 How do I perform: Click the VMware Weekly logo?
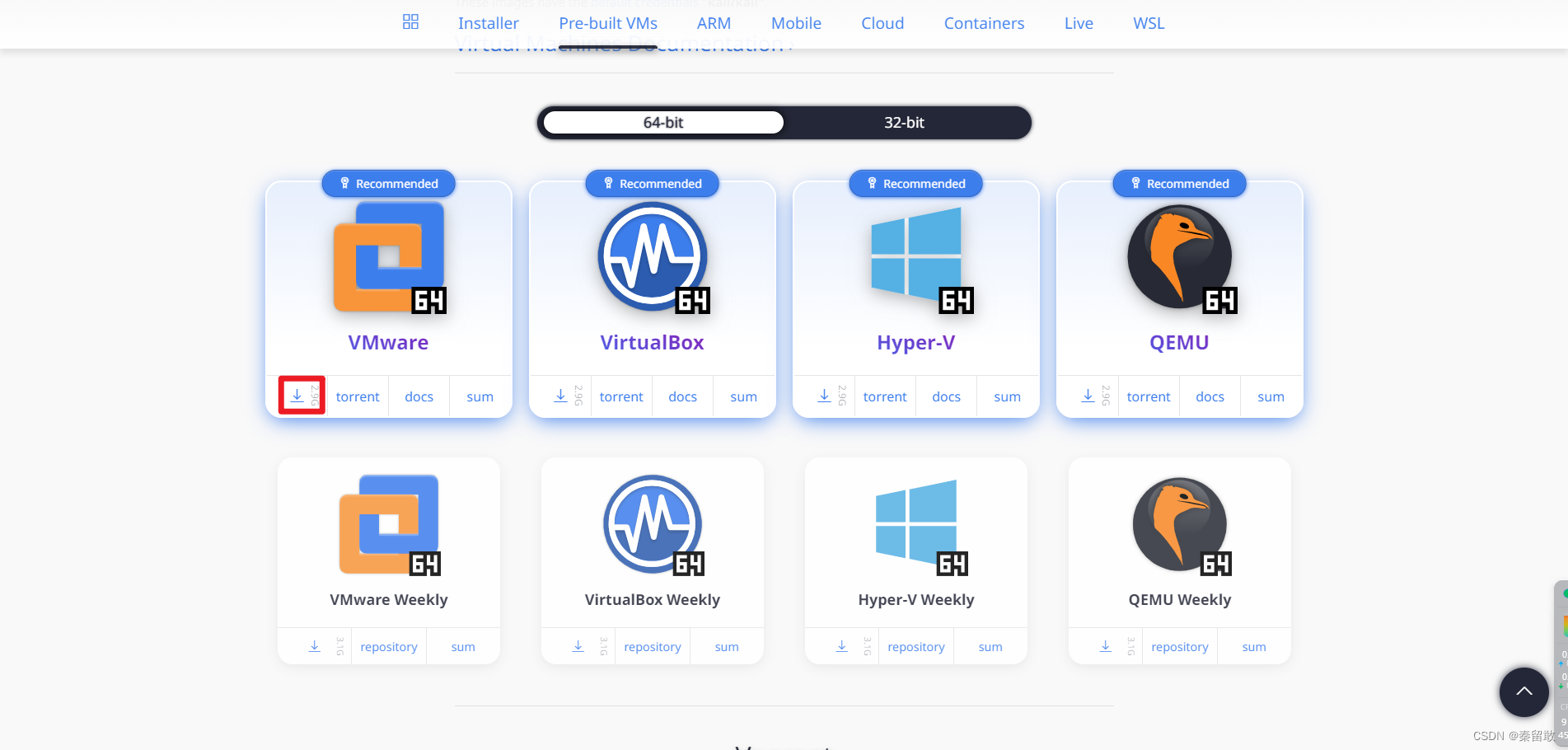[389, 524]
